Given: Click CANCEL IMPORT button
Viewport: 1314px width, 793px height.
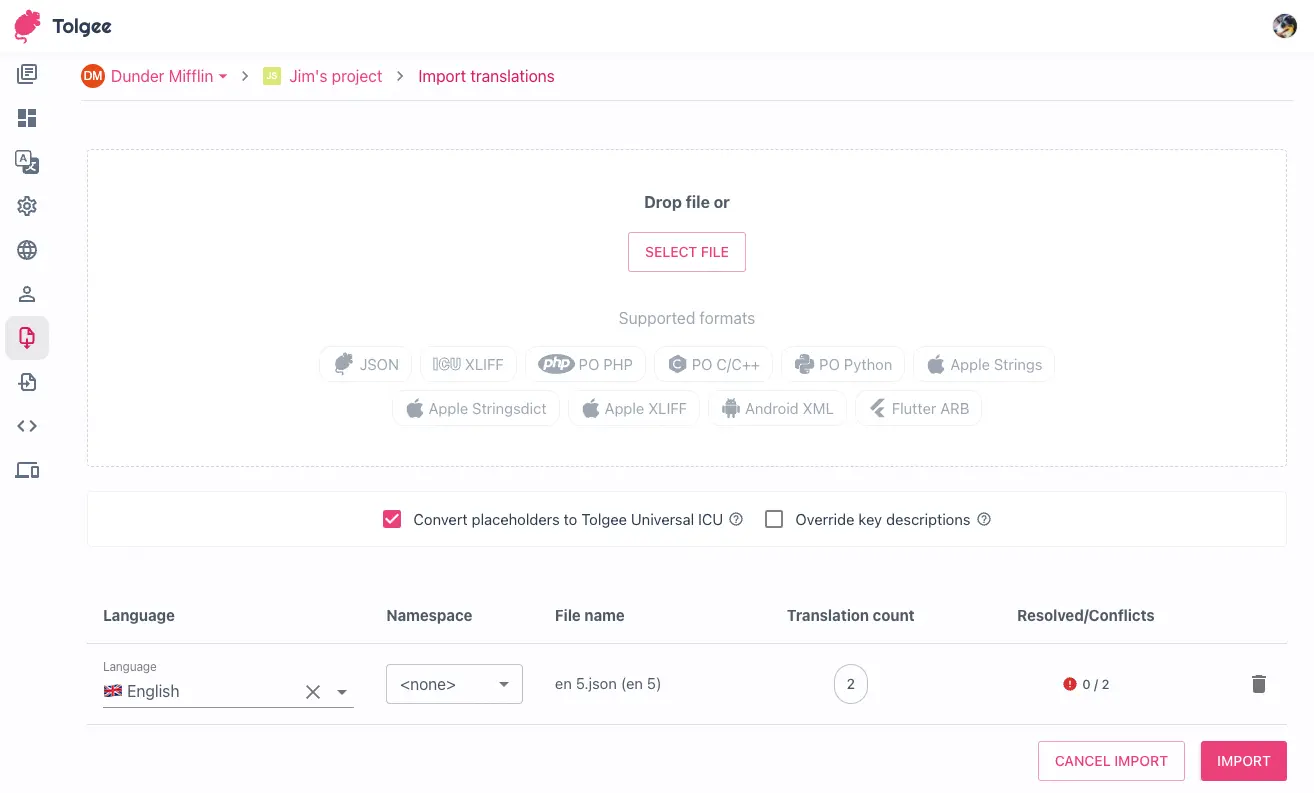Looking at the screenshot, I should coord(1111,761).
